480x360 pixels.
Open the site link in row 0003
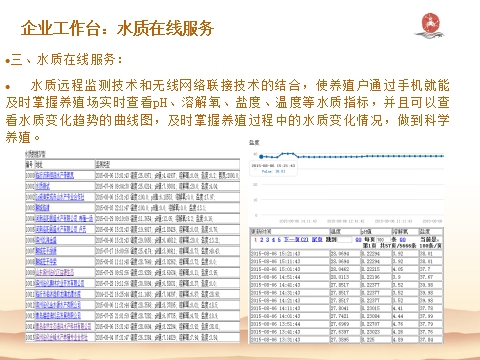click(x=43, y=208)
